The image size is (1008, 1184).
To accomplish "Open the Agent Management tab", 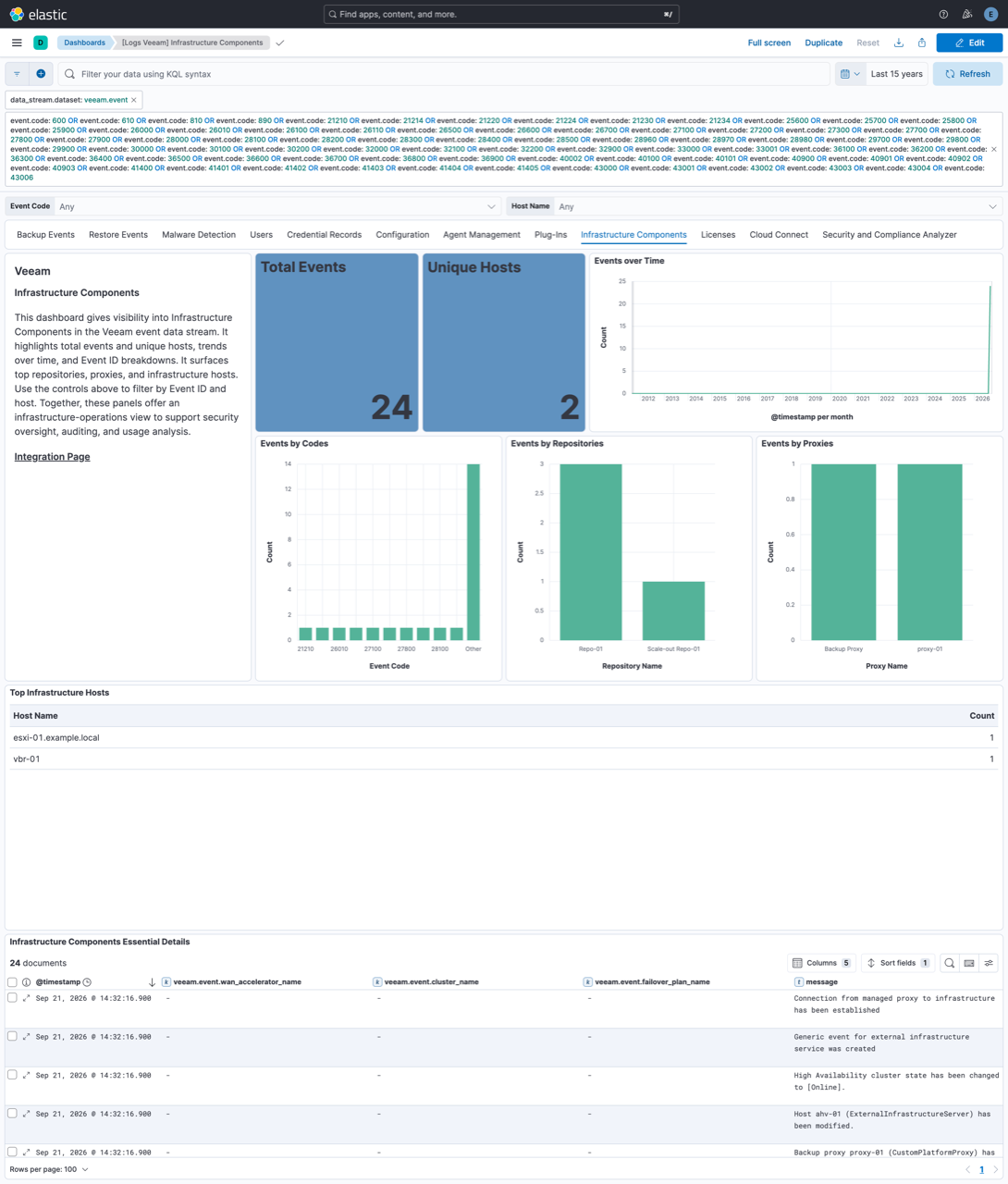I will tap(482, 235).
